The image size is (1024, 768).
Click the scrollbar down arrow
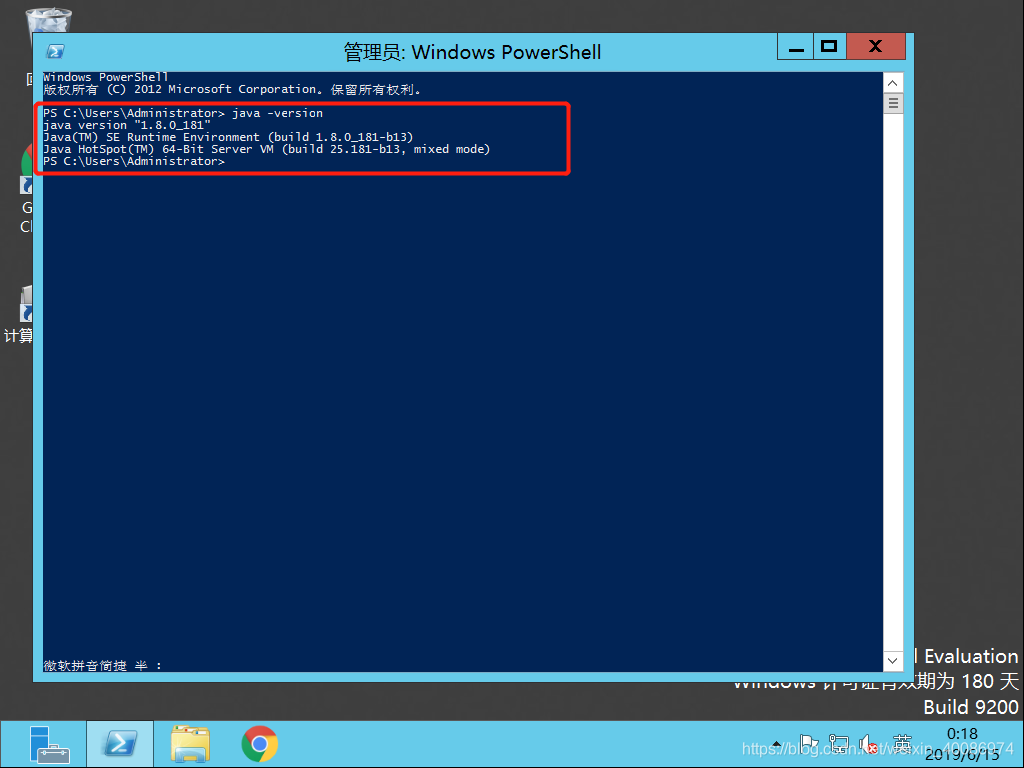point(892,660)
